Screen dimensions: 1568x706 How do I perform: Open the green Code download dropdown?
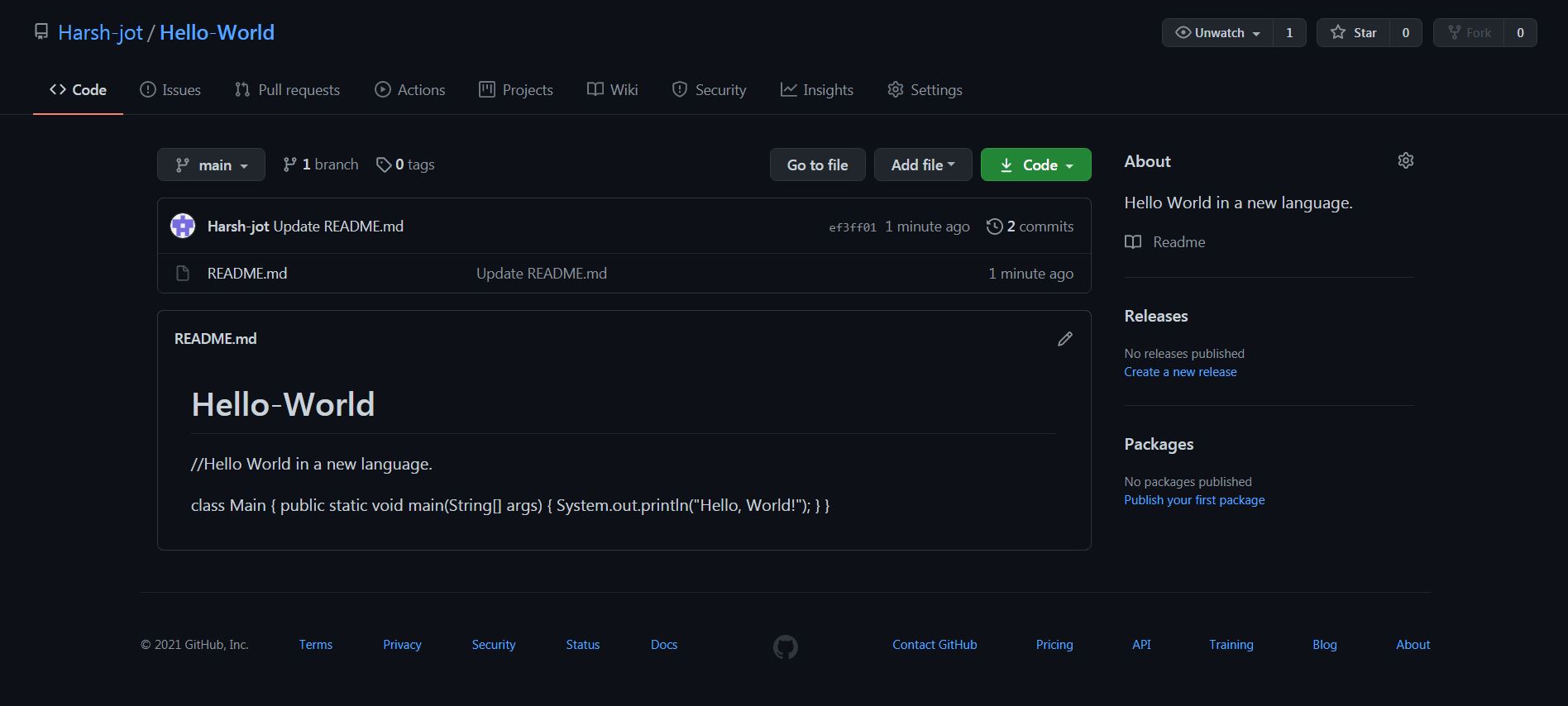pos(1036,165)
